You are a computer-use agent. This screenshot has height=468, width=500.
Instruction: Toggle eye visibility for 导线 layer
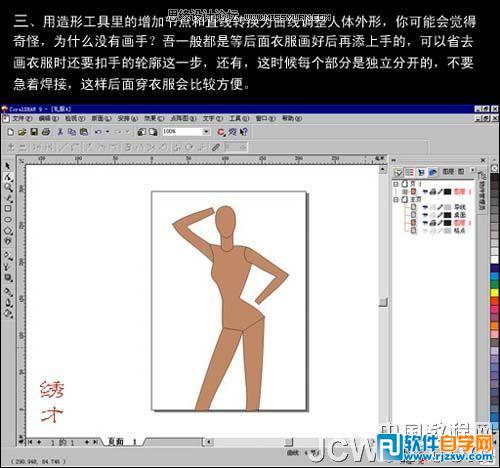click(425, 207)
